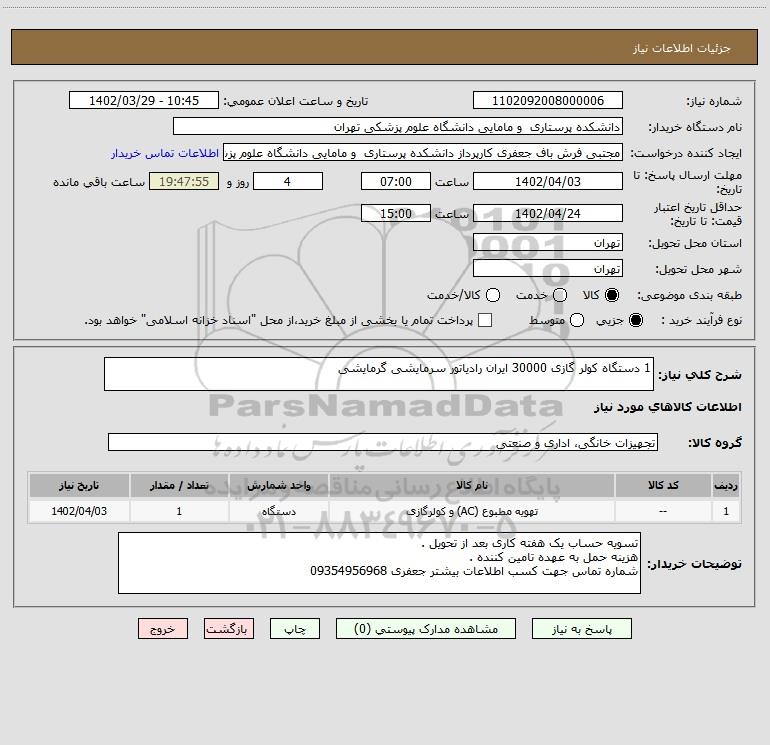Click the announcement date field 1402/03/29 - 10:45
Image resolution: width=770 pixels, height=745 pixels.
[x=144, y=101]
